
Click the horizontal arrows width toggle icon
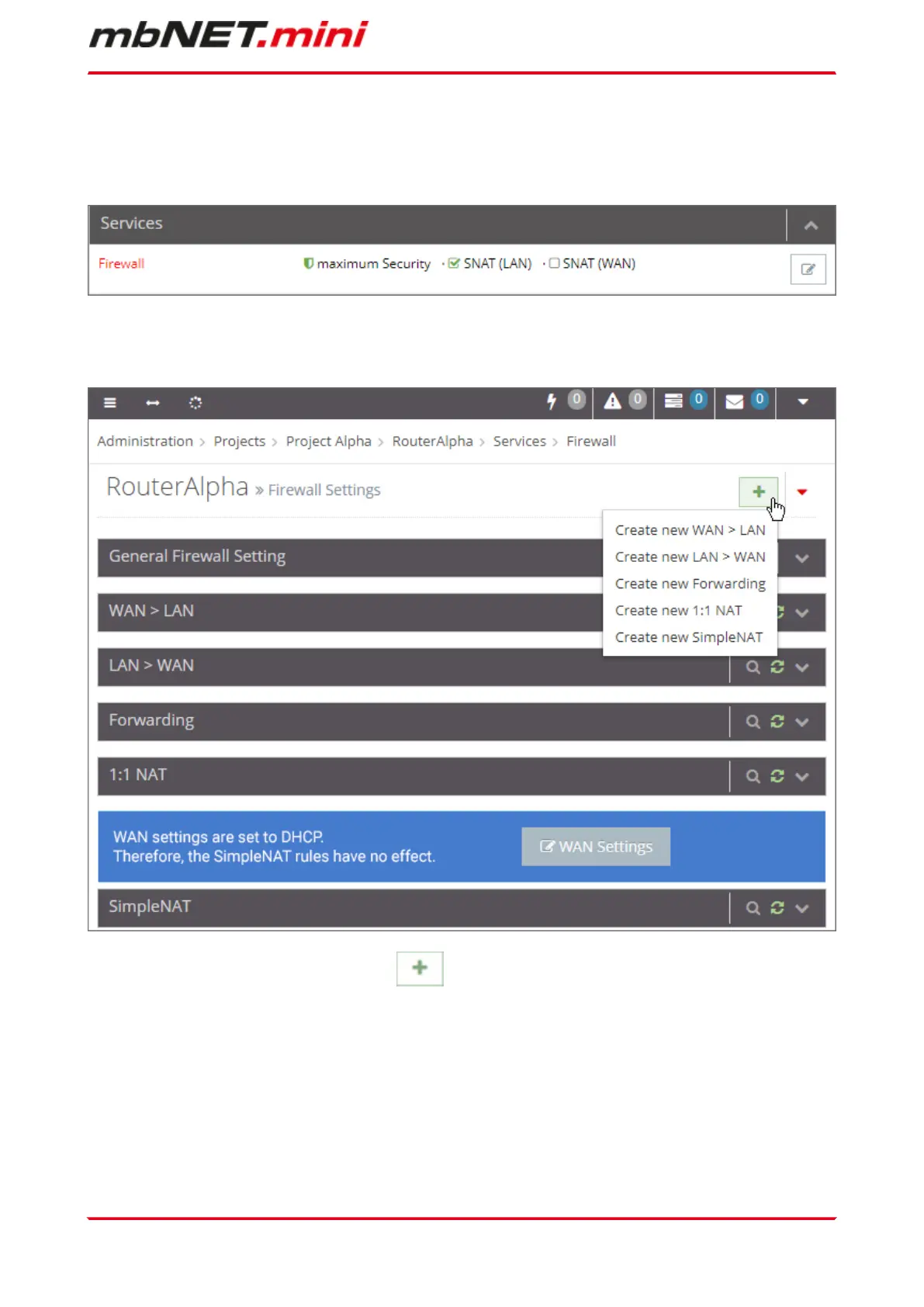[x=153, y=403]
